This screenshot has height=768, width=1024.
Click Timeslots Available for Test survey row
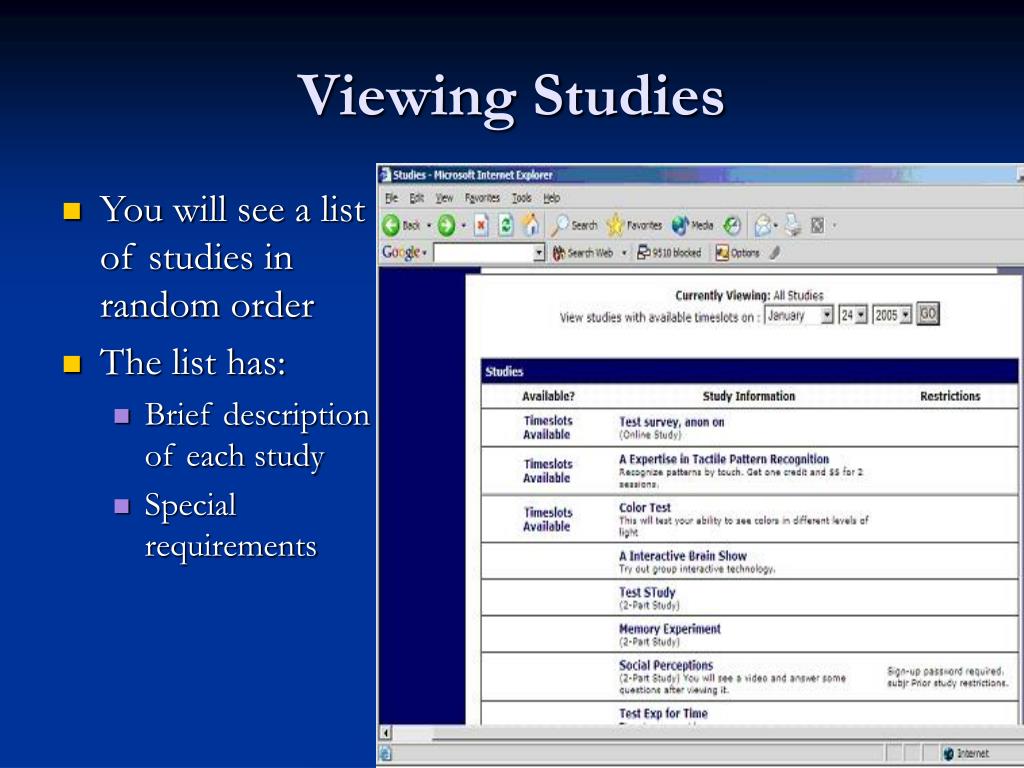[x=547, y=428]
